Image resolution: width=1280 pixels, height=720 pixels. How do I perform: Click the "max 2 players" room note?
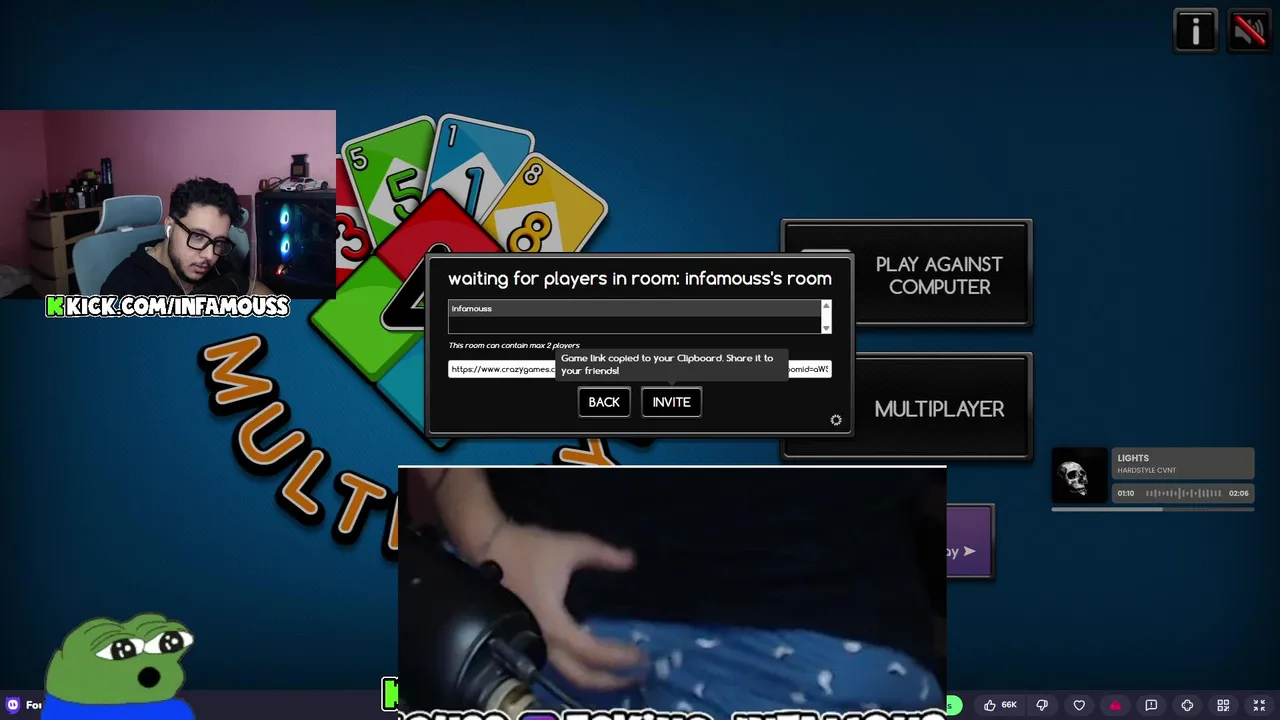(x=514, y=346)
